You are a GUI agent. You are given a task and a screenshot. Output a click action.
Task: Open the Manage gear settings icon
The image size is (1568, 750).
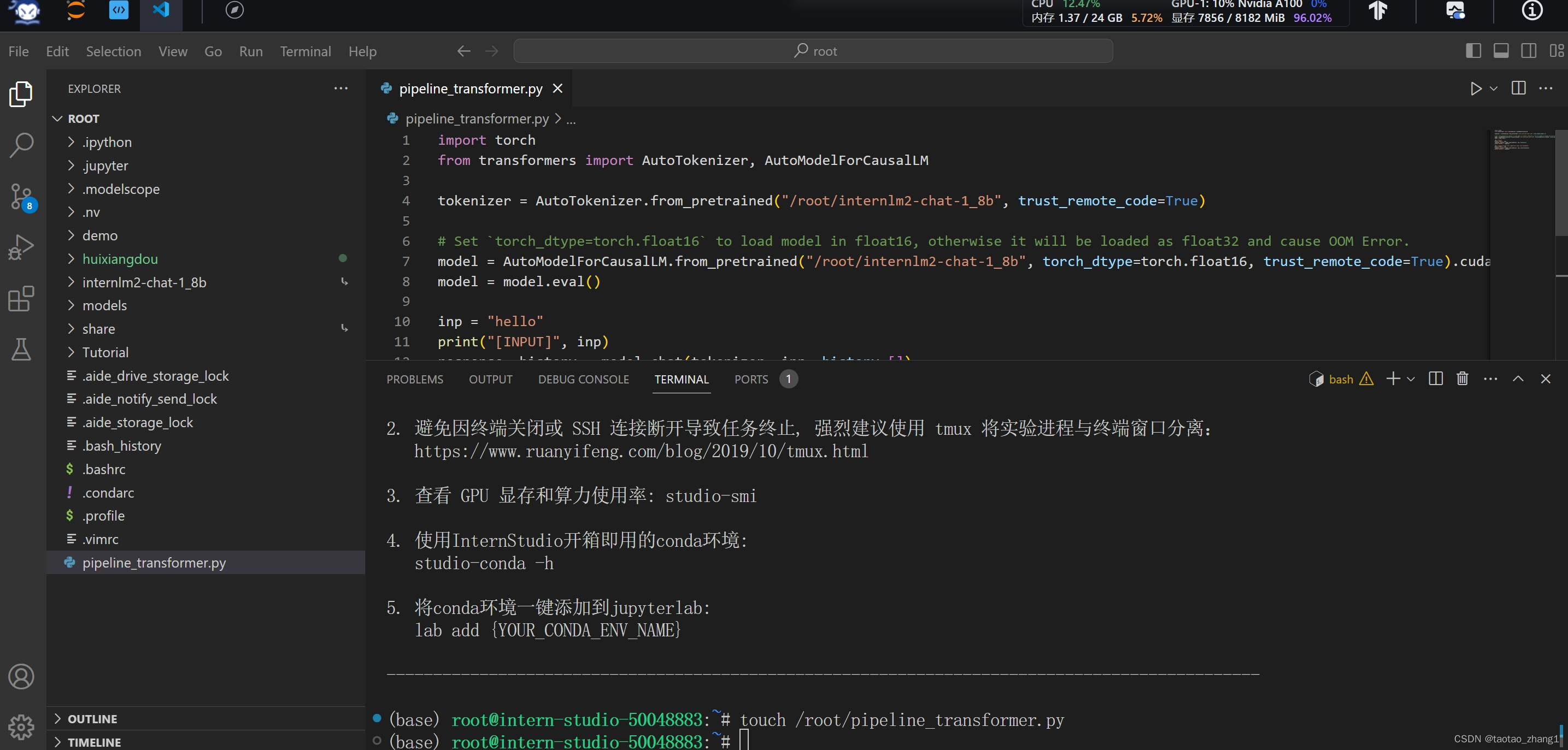21,727
